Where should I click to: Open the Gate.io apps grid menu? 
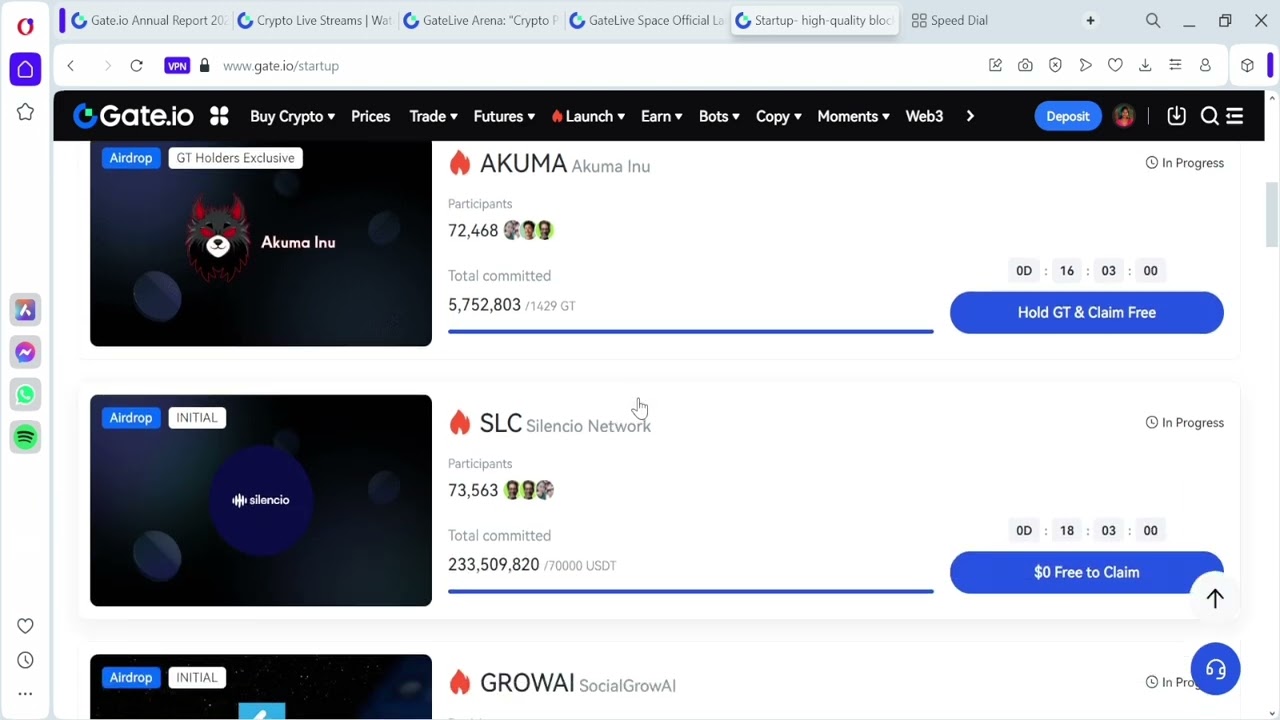(219, 116)
